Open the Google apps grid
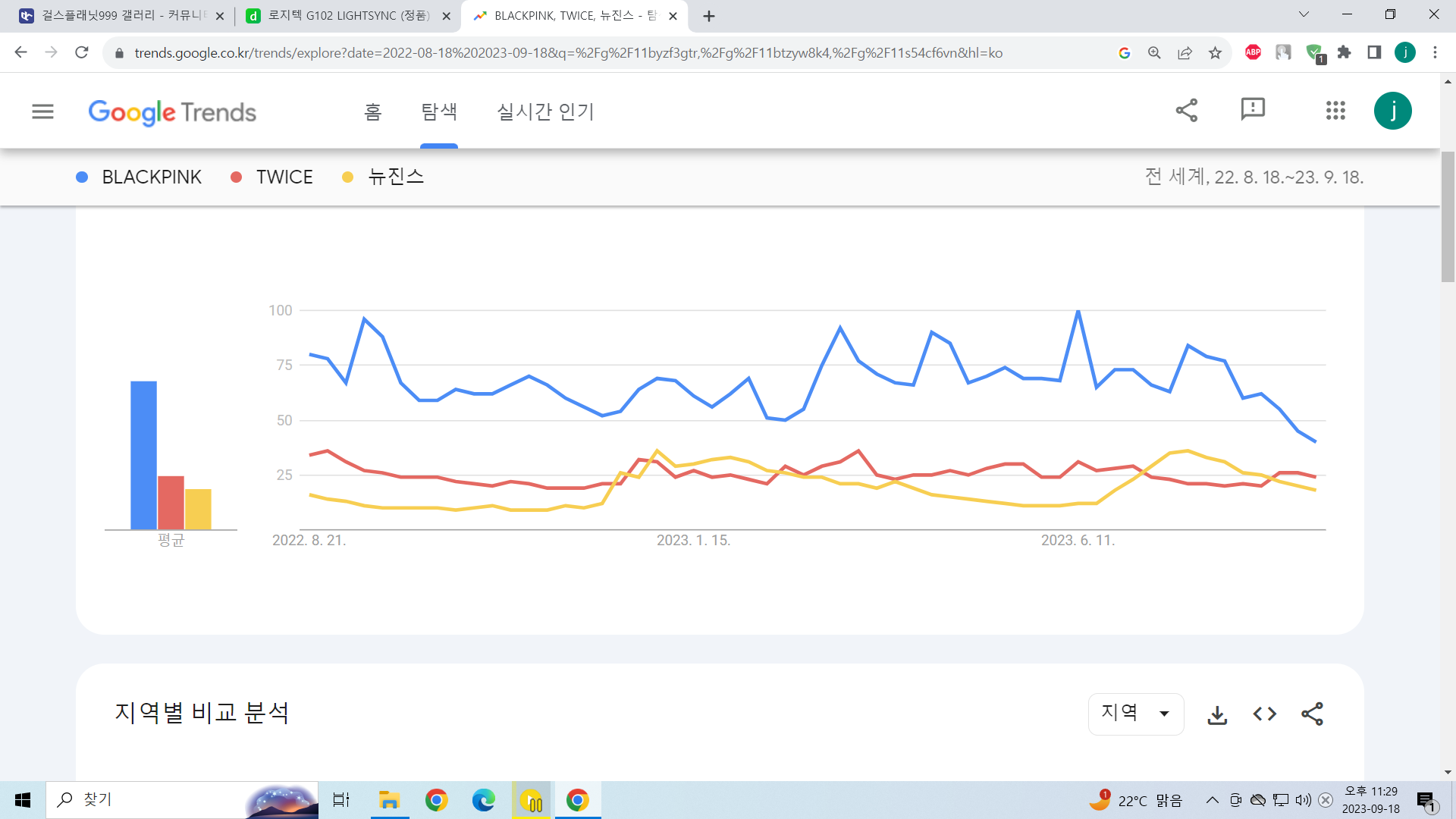Image resolution: width=1456 pixels, height=819 pixels. 1335,111
